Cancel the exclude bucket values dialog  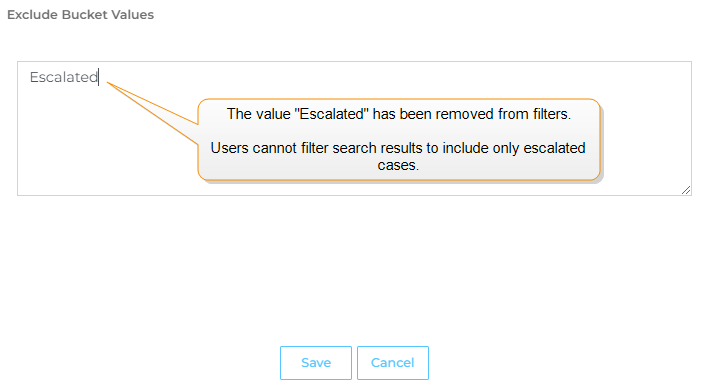pyautogui.click(x=393, y=363)
